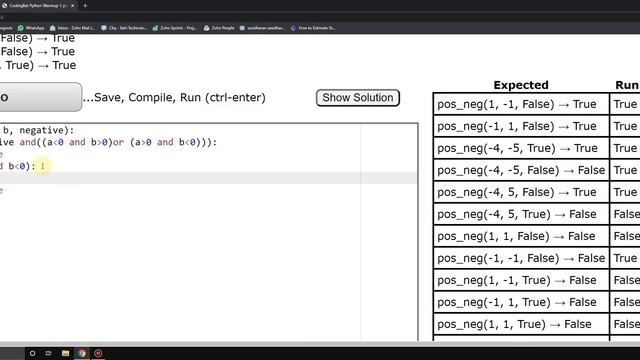Click the 'pos_neg(-1, 1, True) → False' cell
640x360 pixels.
click(x=521, y=302)
